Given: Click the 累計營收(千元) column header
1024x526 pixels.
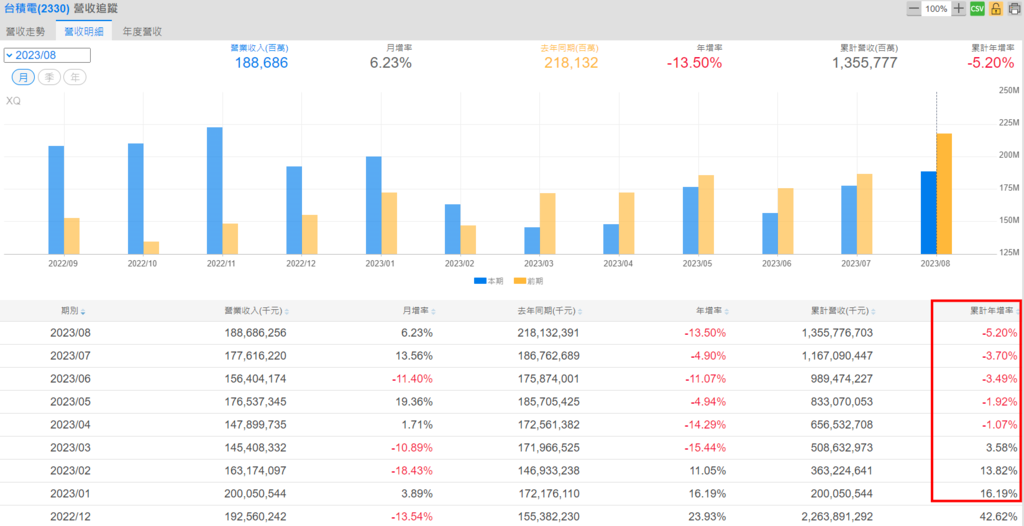Looking at the screenshot, I should click(839, 312).
